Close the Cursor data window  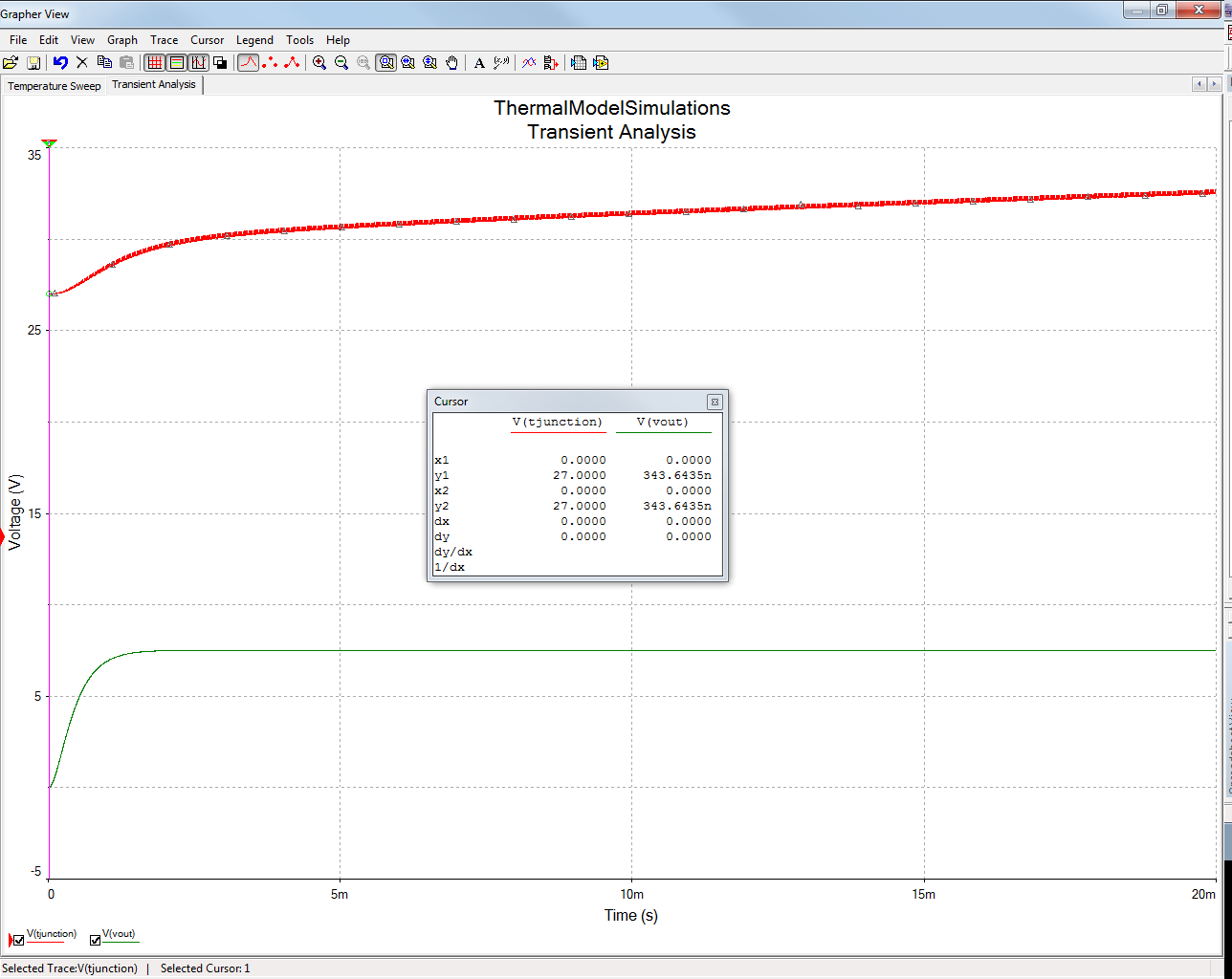[x=715, y=402]
